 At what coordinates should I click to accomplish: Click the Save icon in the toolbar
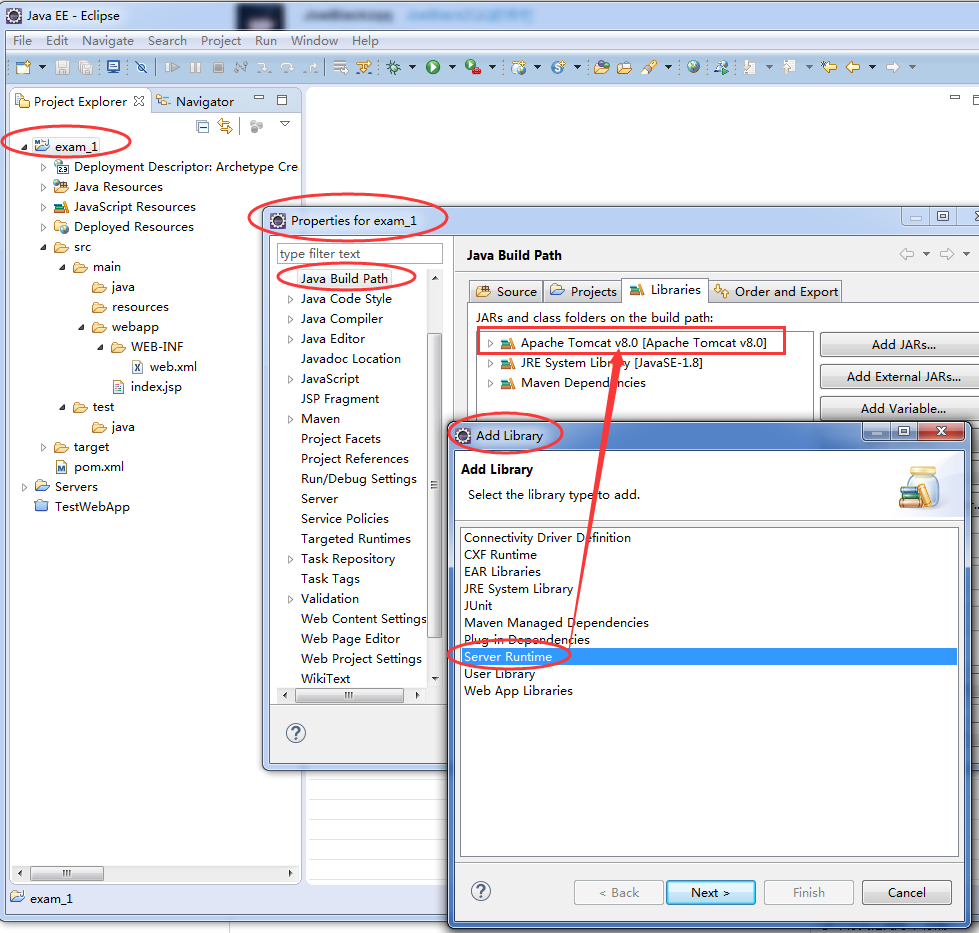coord(62,67)
